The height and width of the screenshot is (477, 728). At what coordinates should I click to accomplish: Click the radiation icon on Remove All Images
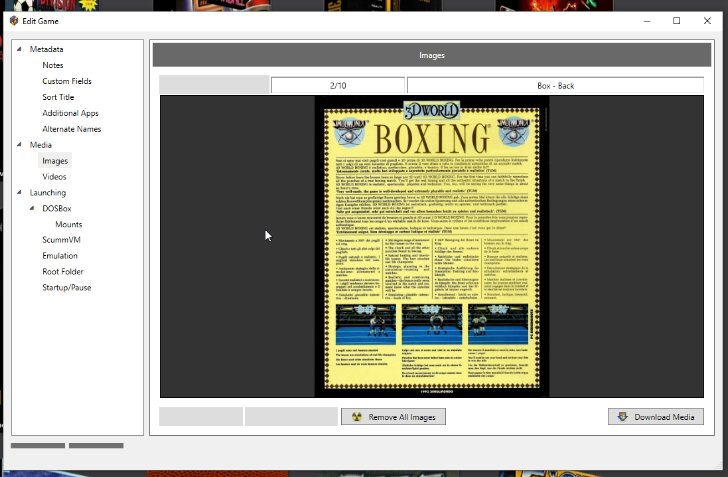pos(357,417)
